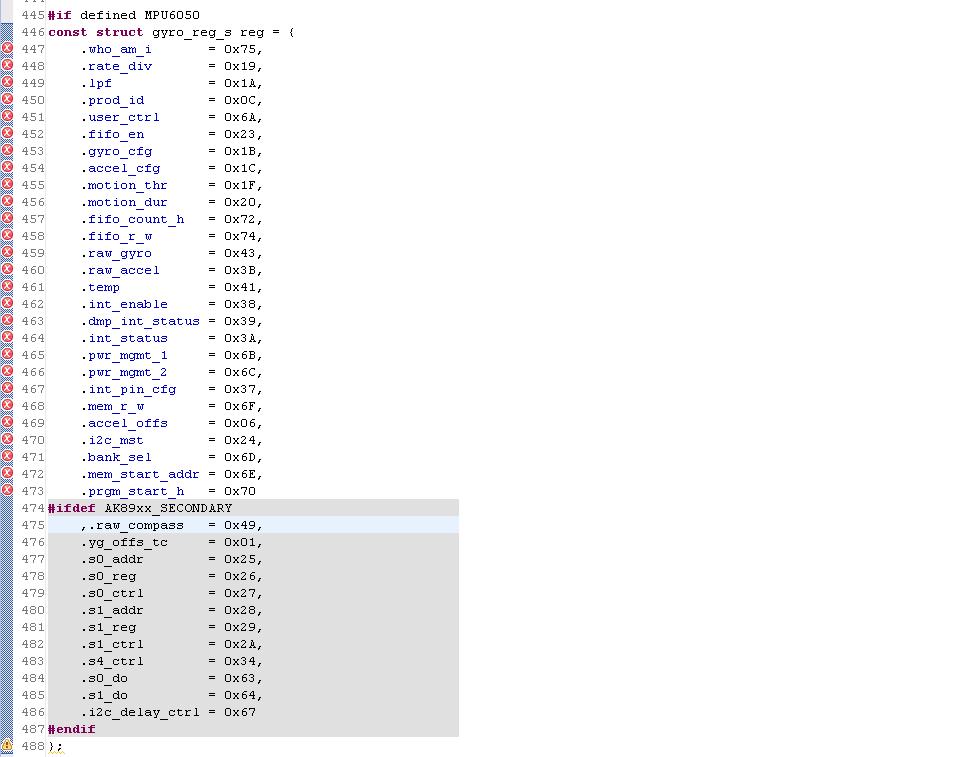Click error icon next to .prgm_start_h line
This screenshot has width=960, height=757.
point(7,490)
